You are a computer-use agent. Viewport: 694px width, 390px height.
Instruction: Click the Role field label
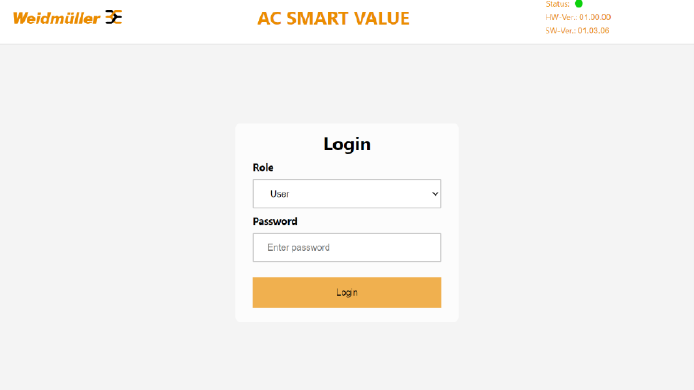[x=263, y=167]
